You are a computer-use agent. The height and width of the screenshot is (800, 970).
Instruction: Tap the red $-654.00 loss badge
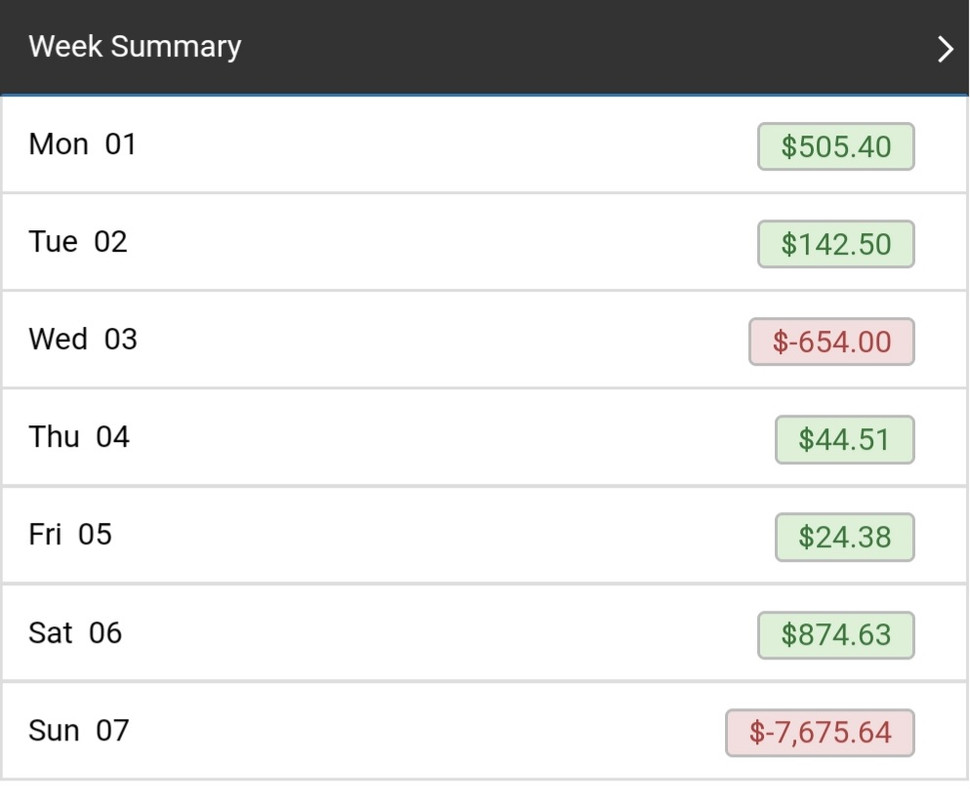(831, 342)
